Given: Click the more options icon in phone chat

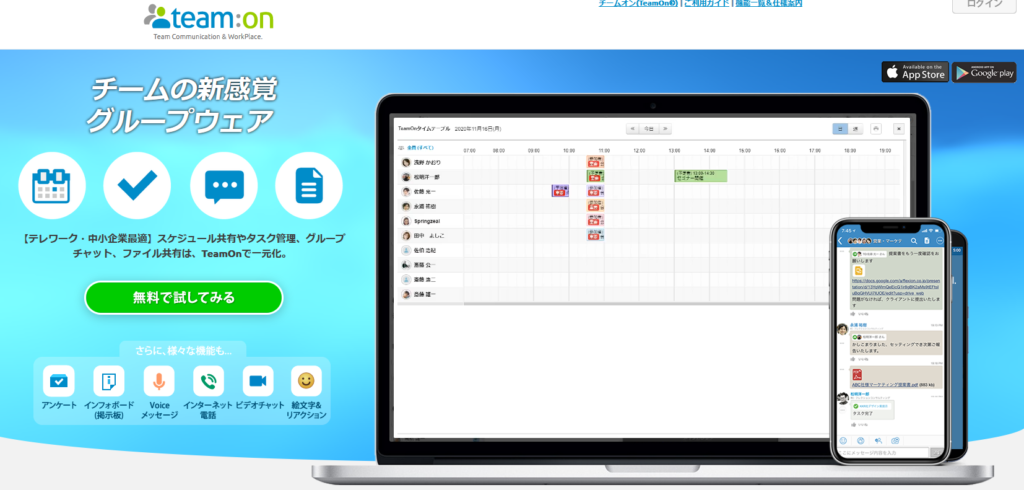Looking at the screenshot, I should tap(940, 241).
